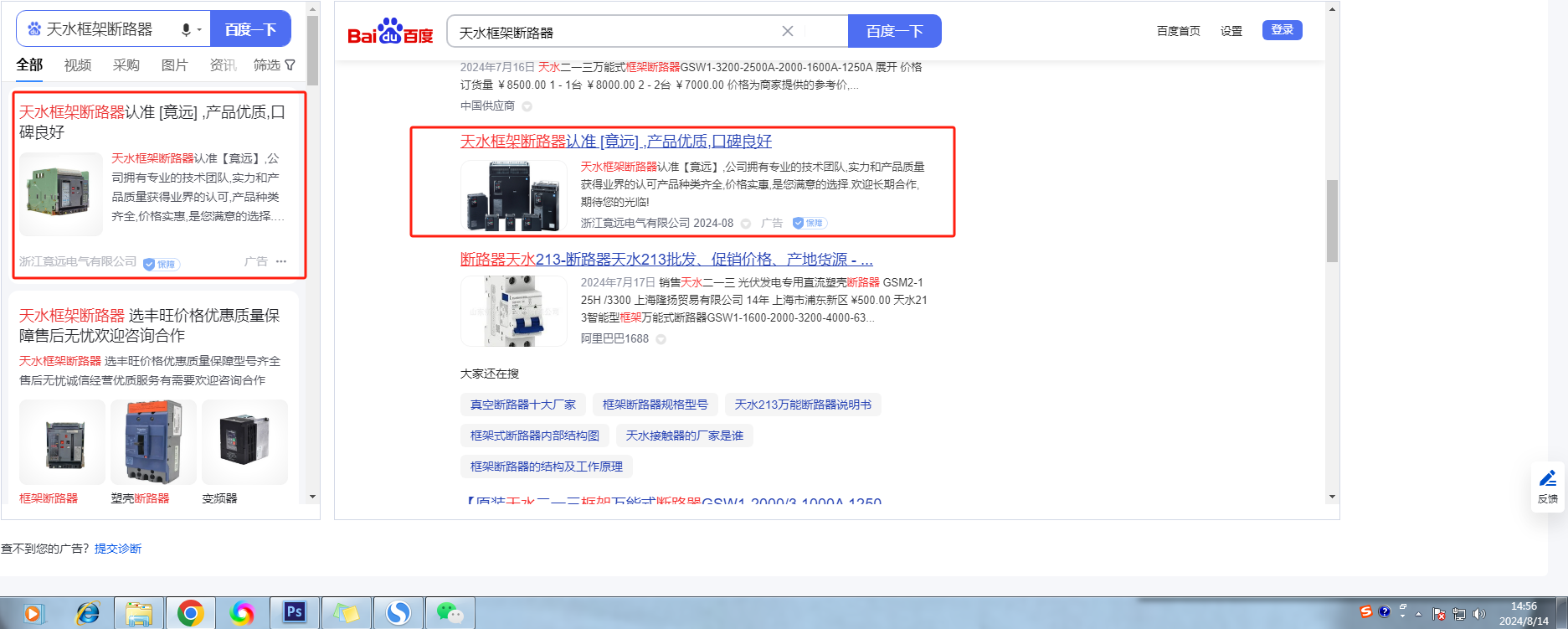Click the mobile preview 百度一下 search button
Image resolution: width=1568 pixels, height=629 pixels.
pyautogui.click(x=250, y=29)
